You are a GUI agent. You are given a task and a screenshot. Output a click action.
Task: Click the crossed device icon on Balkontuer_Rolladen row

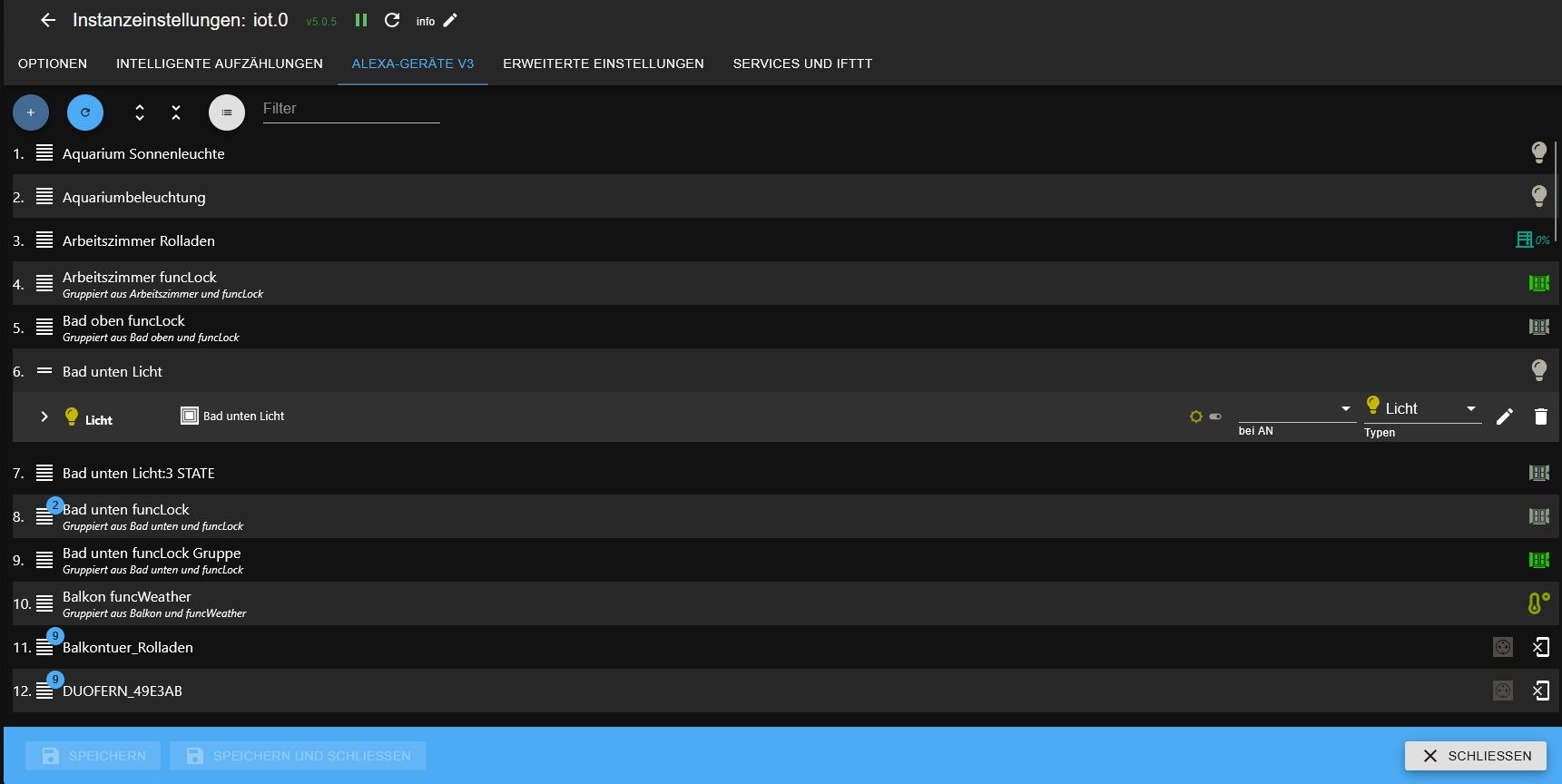(1541, 647)
